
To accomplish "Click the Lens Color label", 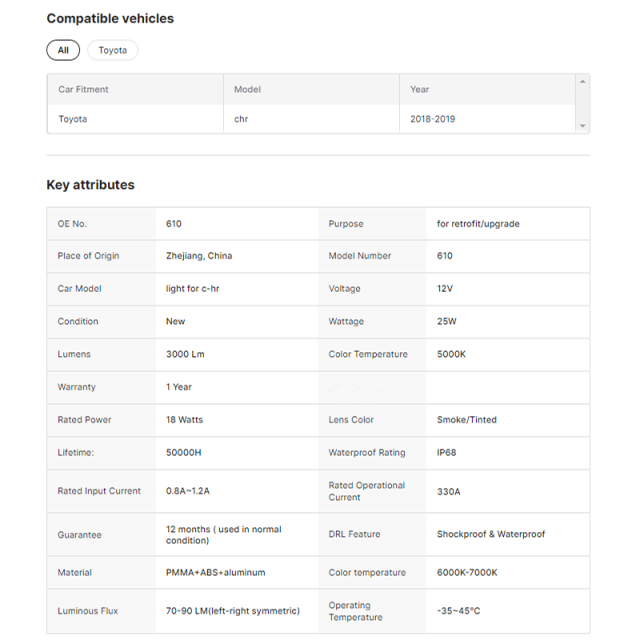I will [x=351, y=420].
